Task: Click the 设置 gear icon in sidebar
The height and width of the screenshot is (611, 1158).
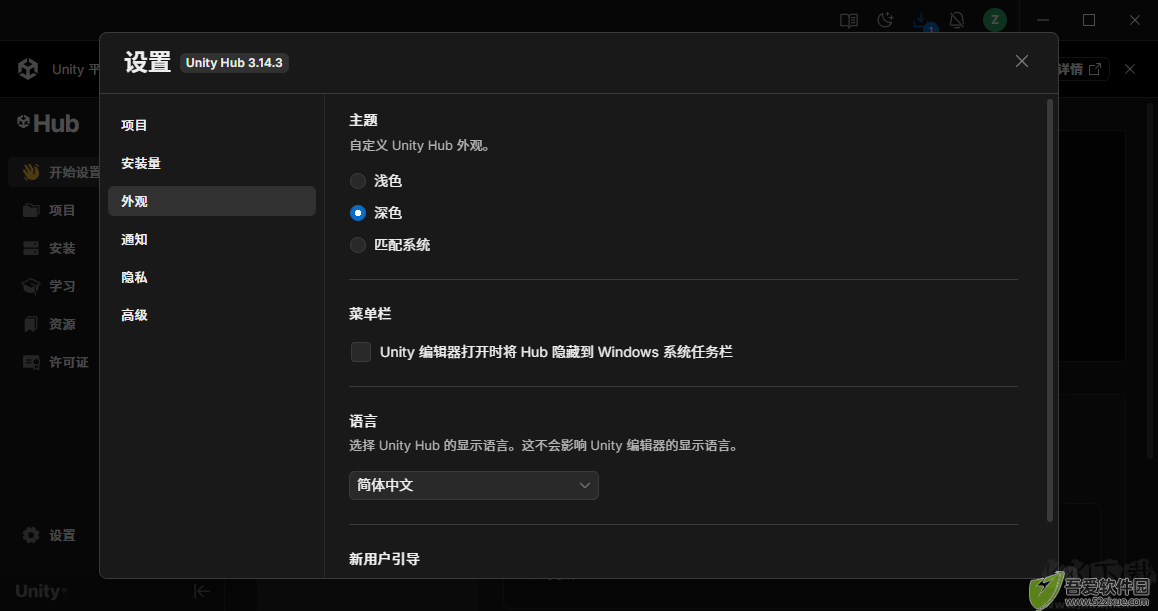Action: pos(31,535)
